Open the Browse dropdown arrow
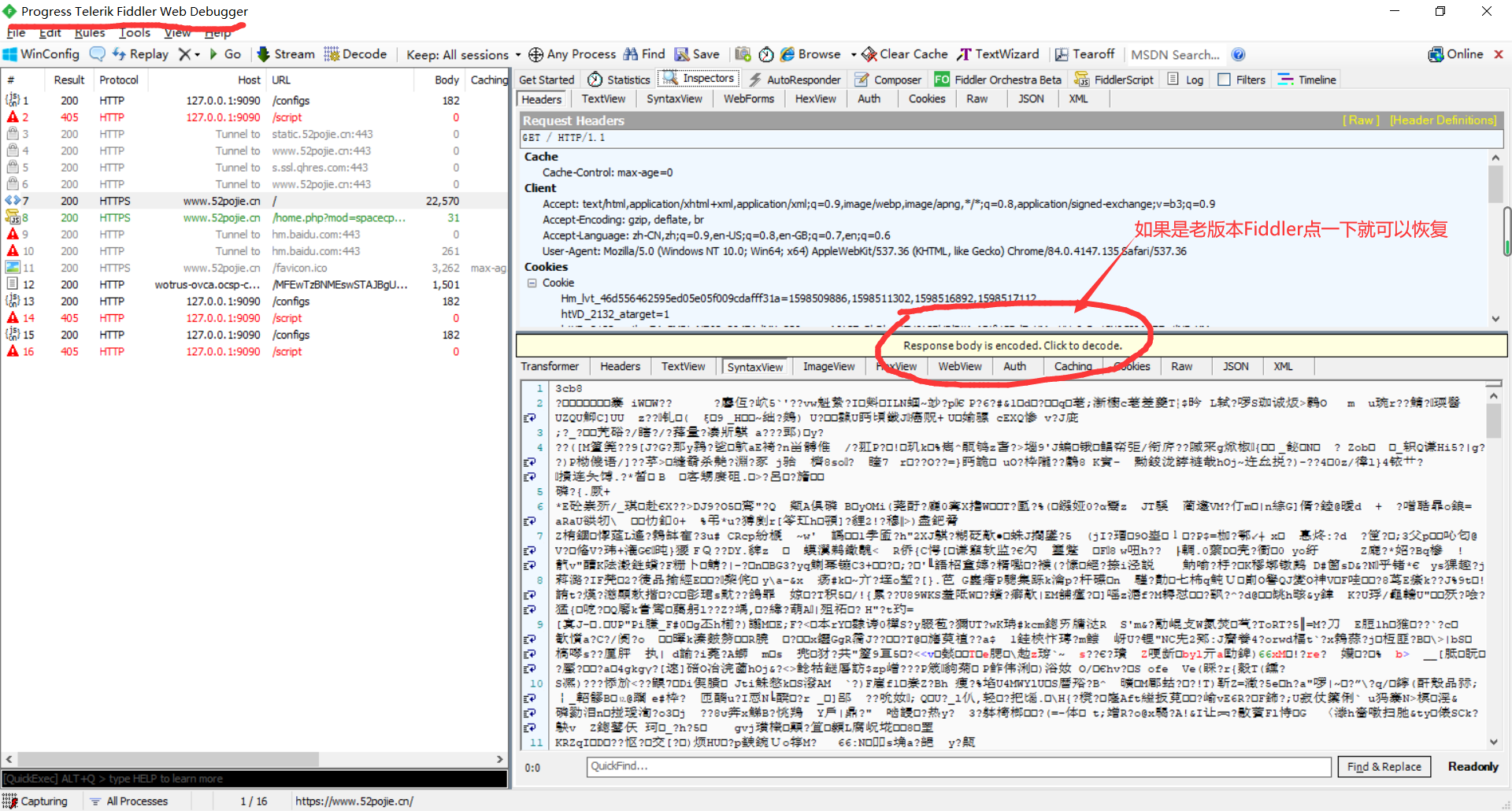Image resolution: width=1512 pixels, height=811 pixels. click(x=854, y=54)
